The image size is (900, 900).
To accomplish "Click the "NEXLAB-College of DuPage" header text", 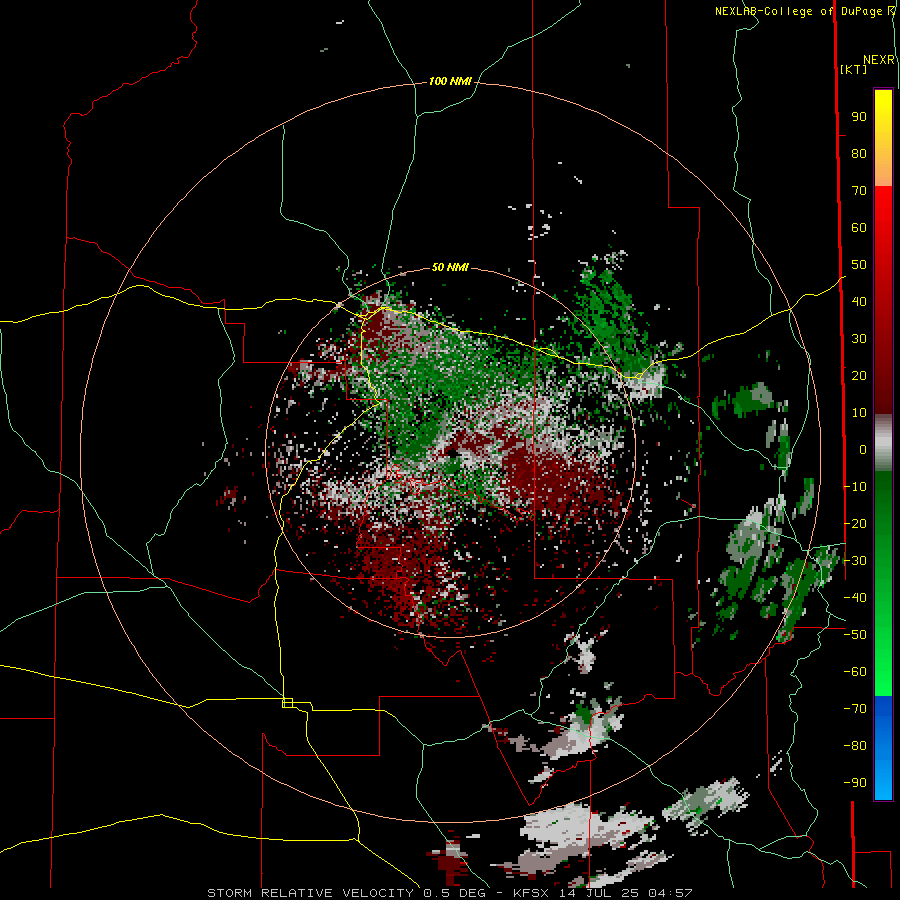I will coord(800,11).
